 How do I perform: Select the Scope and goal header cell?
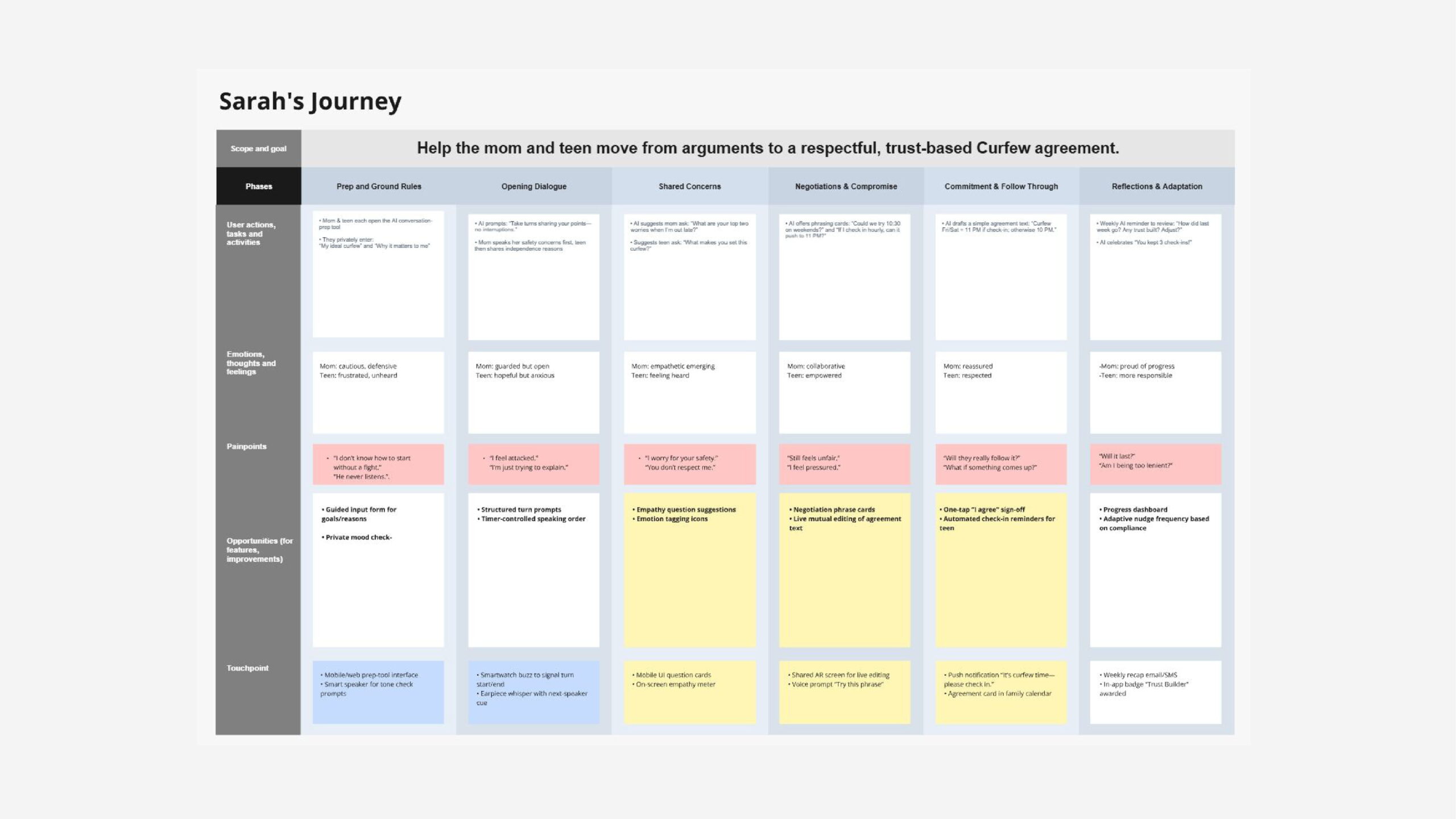(x=258, y=148)
